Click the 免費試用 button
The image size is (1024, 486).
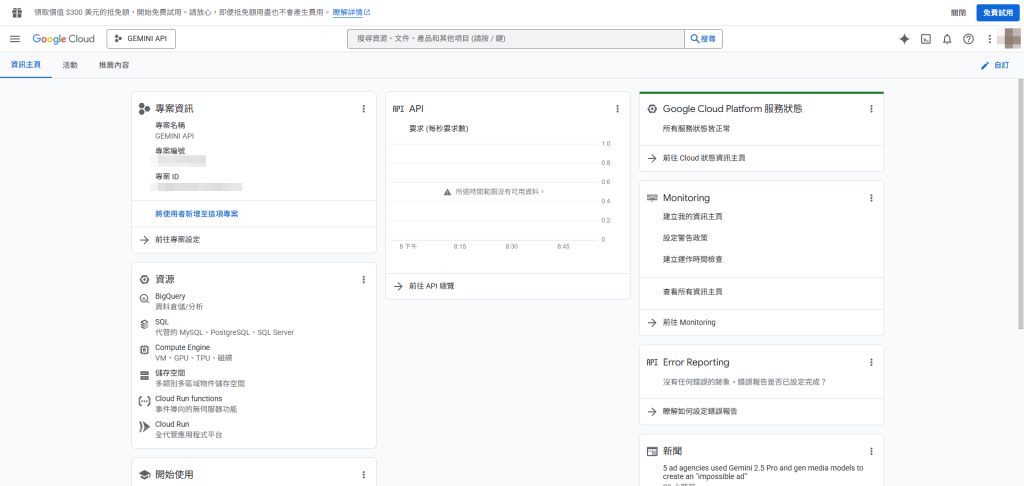pyautogui.click(x=996, y=12)
